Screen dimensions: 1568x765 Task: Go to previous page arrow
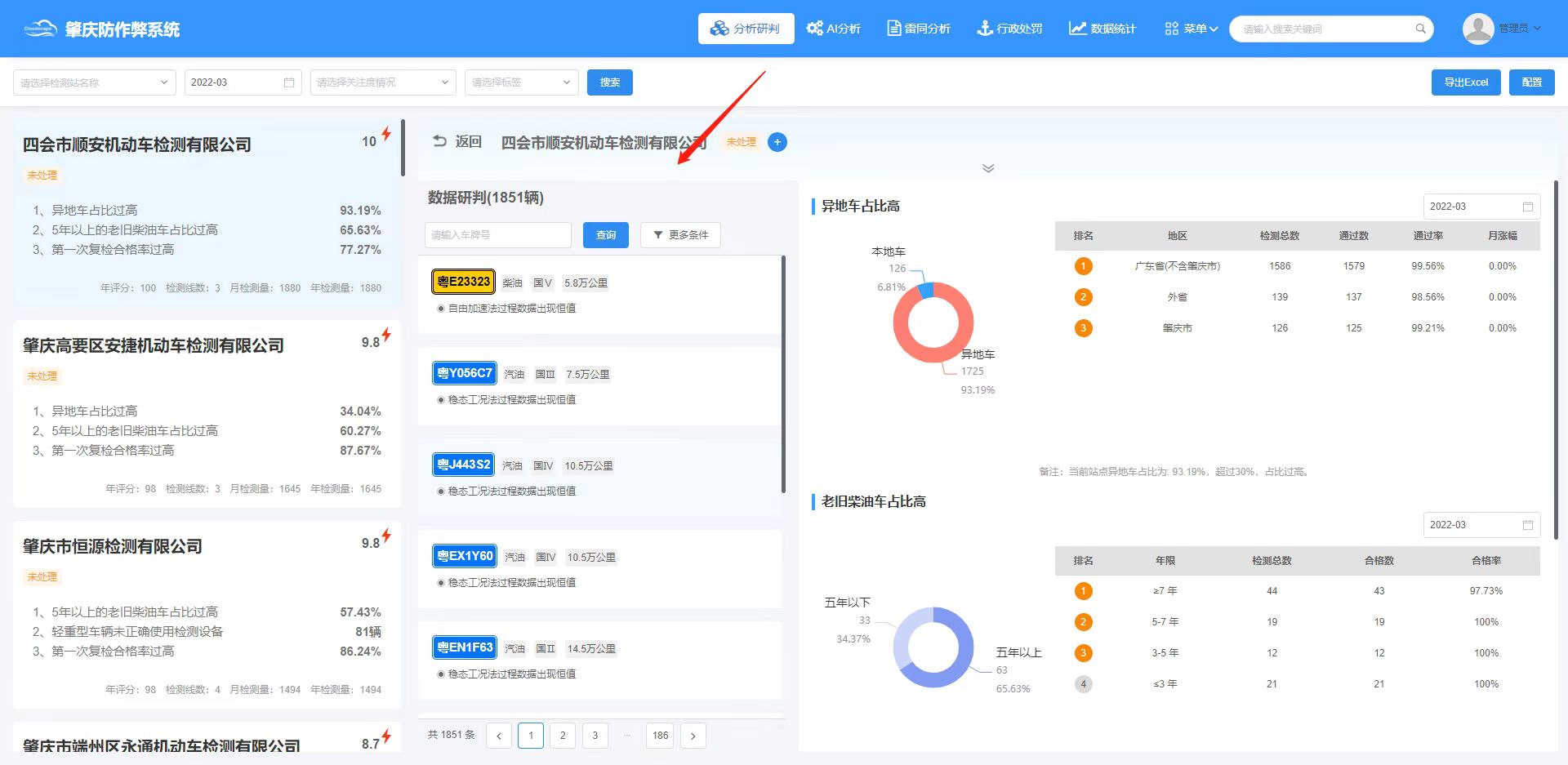pyautogui.click(x=499, y=736)
